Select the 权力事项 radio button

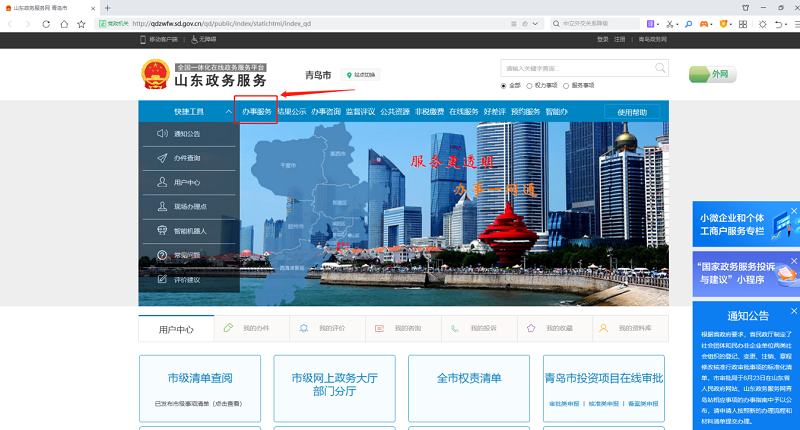[529, 86]
